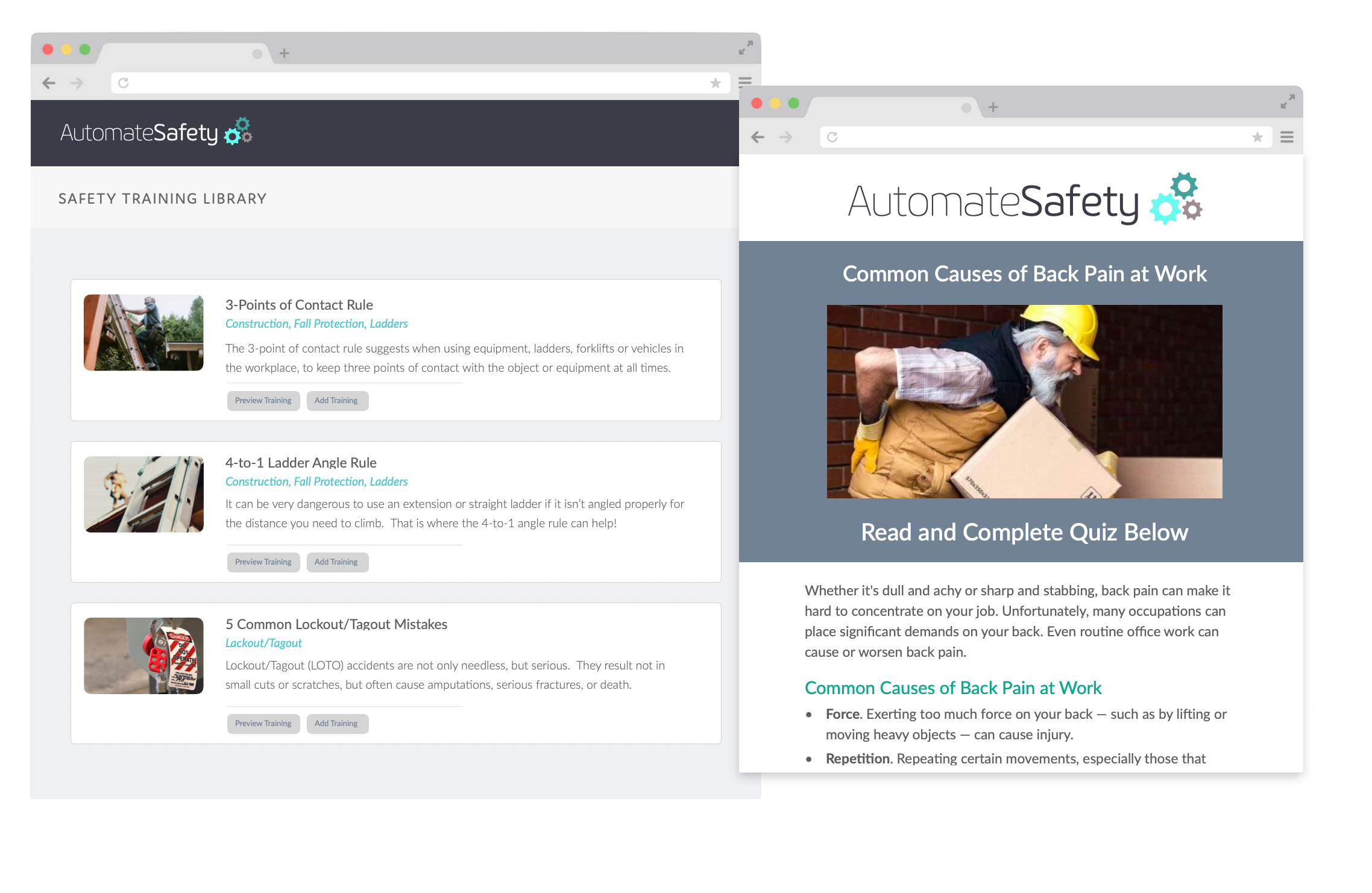Focus the address bar in right browser window
The height and width of the screenshot is (893, 1372).
click(1045, 137)
